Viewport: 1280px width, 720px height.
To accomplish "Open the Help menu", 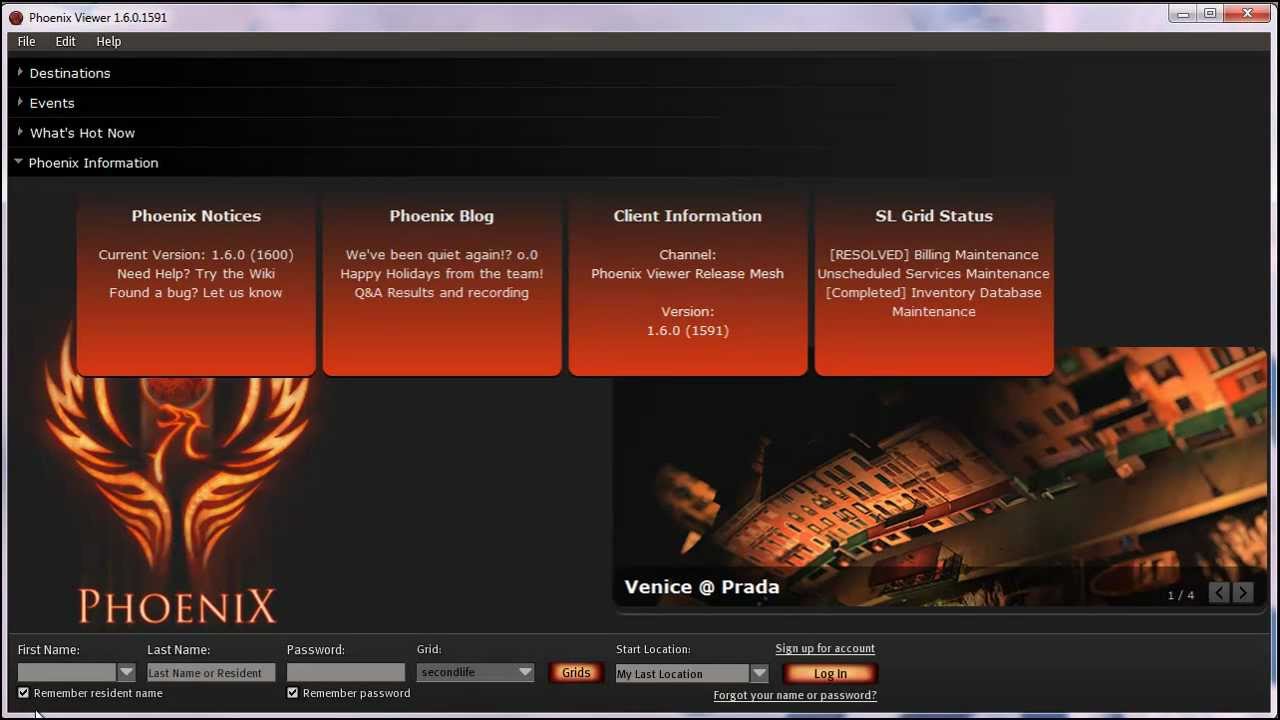I will click(x=108, y=41).
